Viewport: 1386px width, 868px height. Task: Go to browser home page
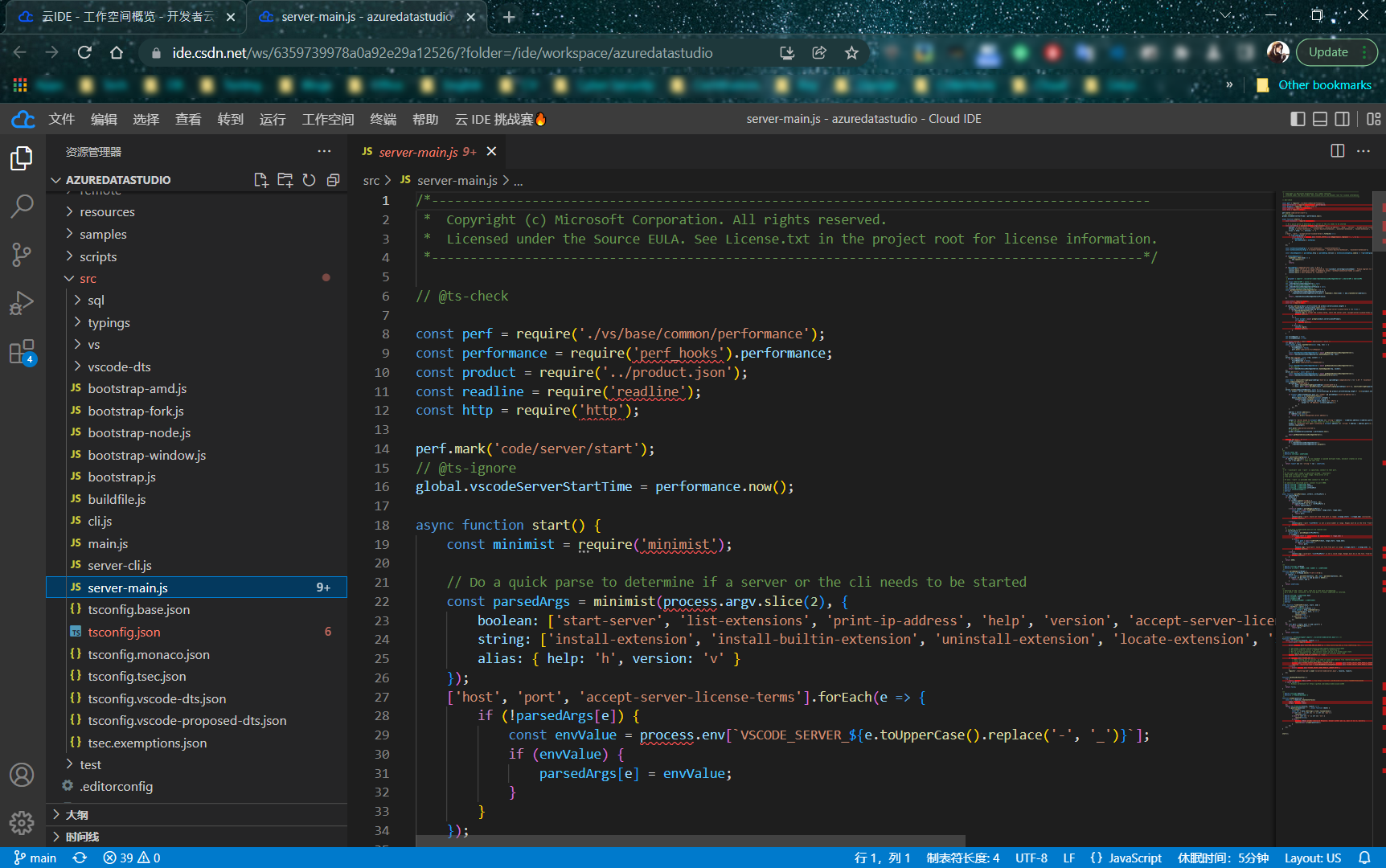pyautogui.click(x=117, y=52)
